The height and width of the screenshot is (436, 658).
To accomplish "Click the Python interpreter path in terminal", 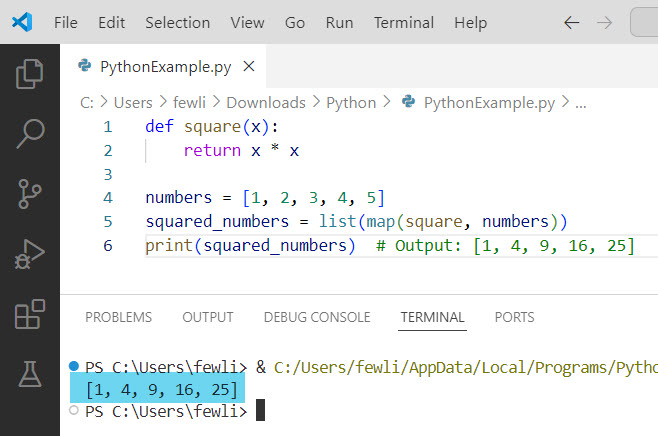I will (466, 368).
